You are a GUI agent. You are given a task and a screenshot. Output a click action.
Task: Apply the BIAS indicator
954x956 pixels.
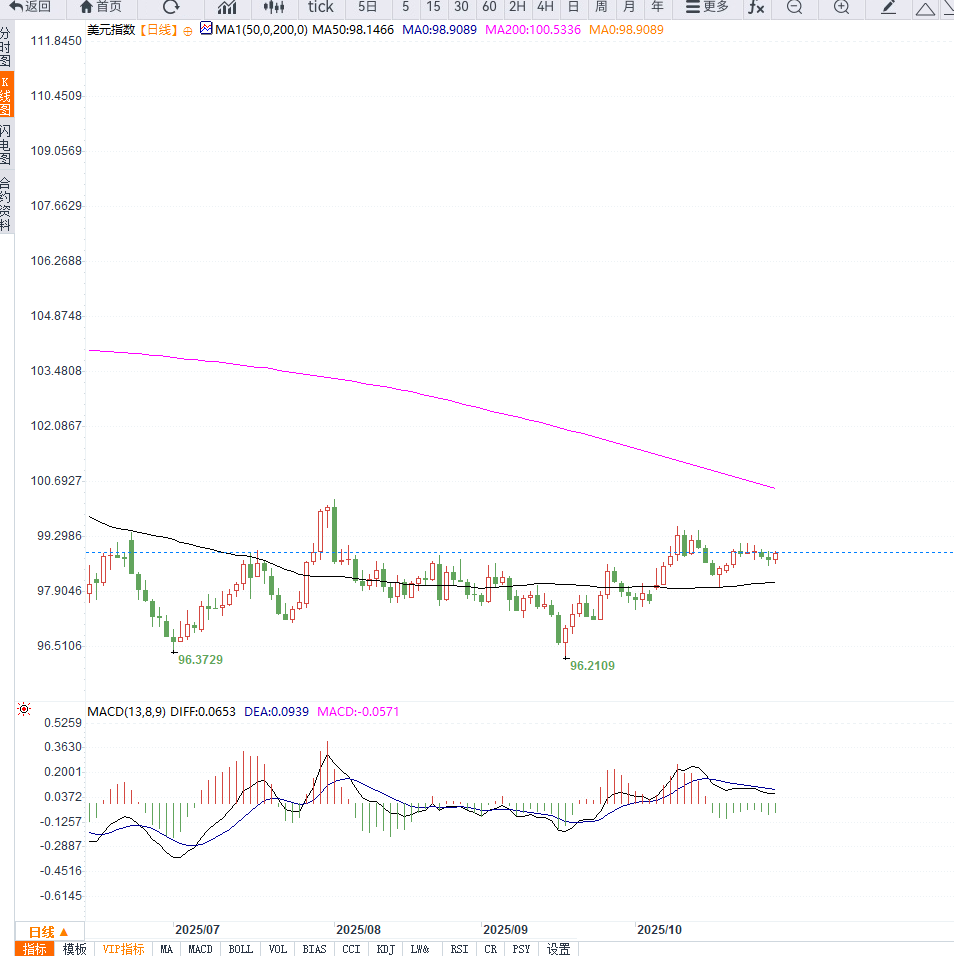click(314, 949)
